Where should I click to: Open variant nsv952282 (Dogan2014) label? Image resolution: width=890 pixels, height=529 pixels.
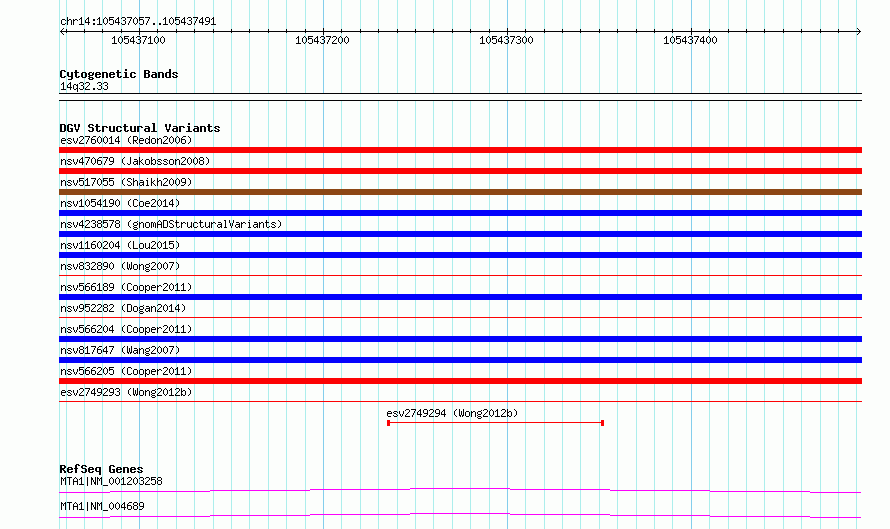pyautogui.click(x=123, y=308)
